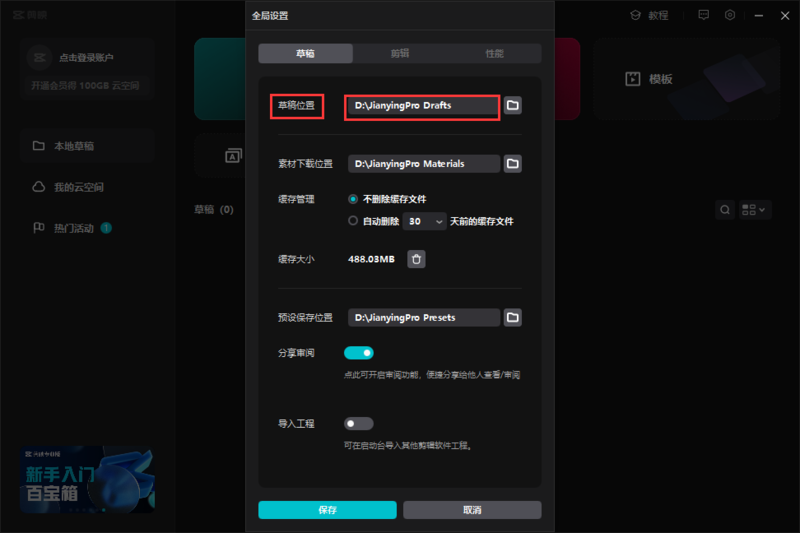This screenshot has width=800, height=533.
Task: Click the search magnifier icon for drafts
Action: (x=725, y=210)
